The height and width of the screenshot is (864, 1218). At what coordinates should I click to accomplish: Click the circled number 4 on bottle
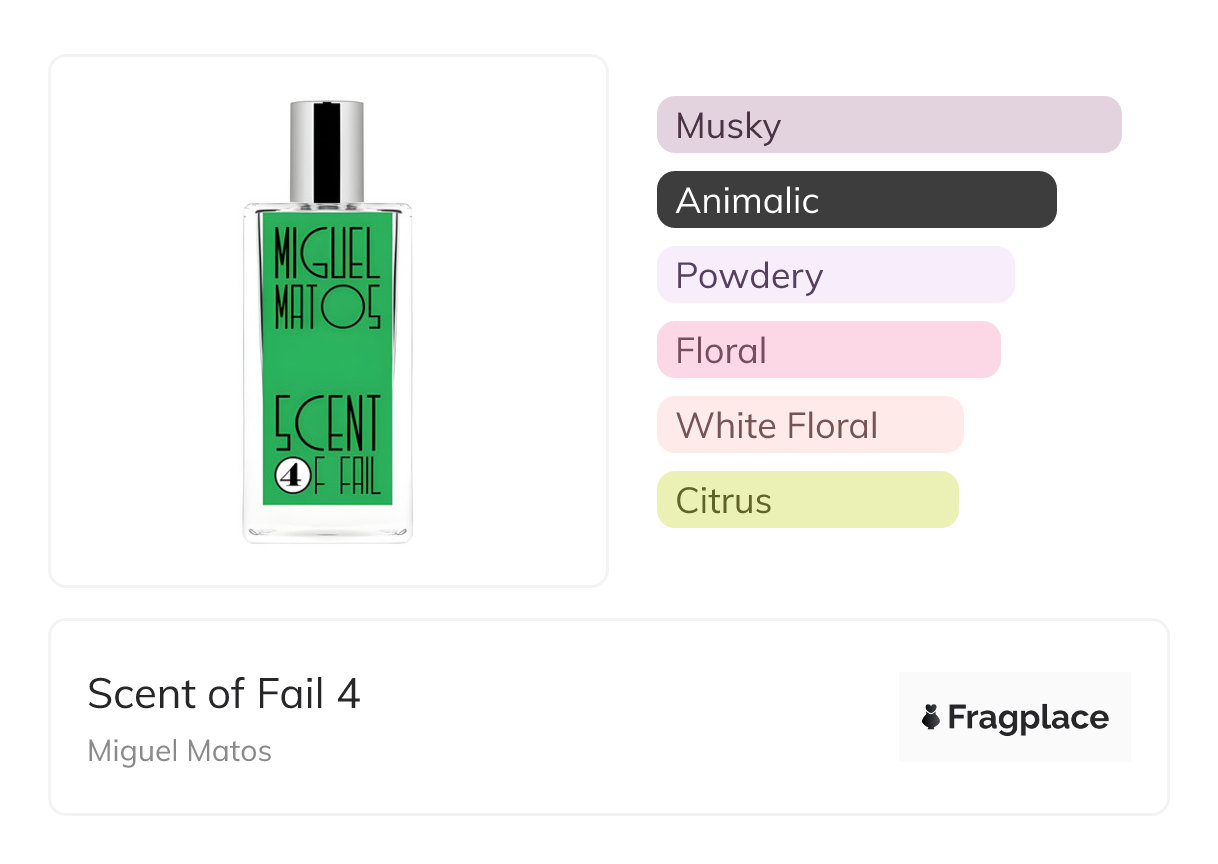[290, 477]
